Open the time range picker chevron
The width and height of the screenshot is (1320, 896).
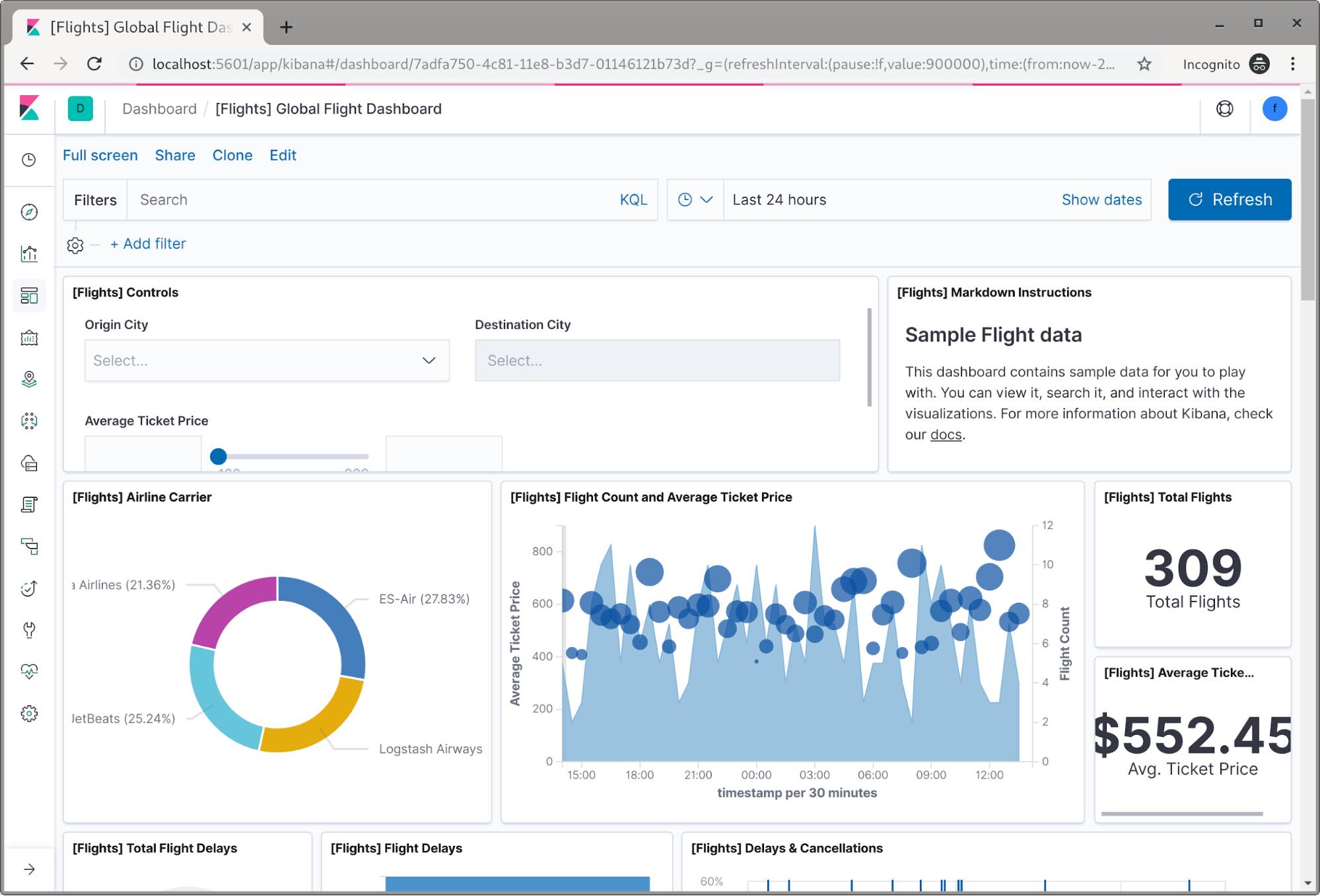(707, 200)
